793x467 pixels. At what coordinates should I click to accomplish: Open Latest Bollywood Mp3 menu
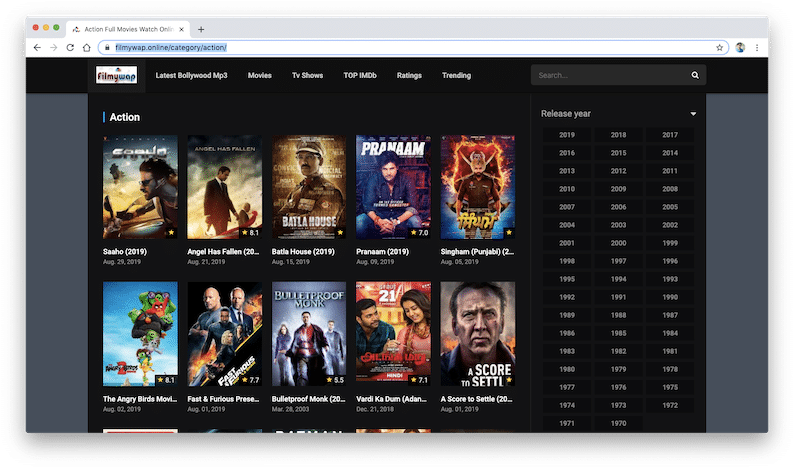click(192, 75)
